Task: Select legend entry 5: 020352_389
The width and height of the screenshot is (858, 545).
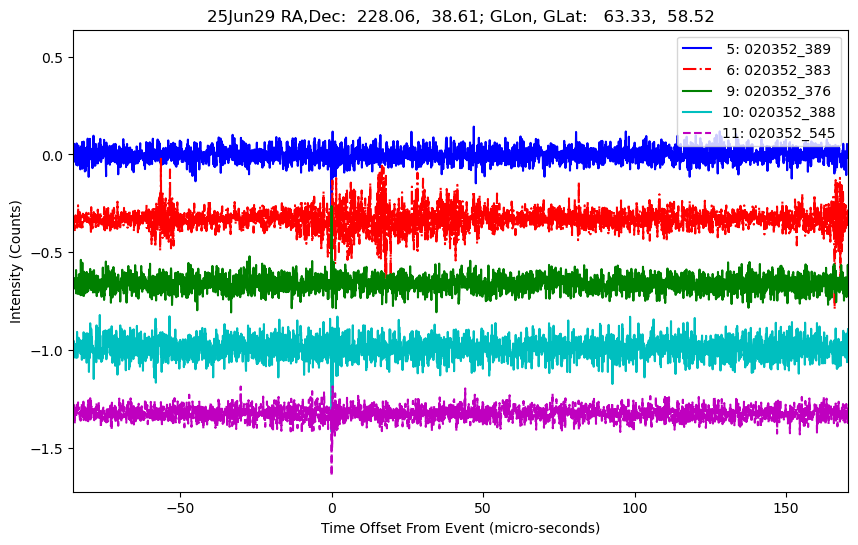Action: (779, 49)
